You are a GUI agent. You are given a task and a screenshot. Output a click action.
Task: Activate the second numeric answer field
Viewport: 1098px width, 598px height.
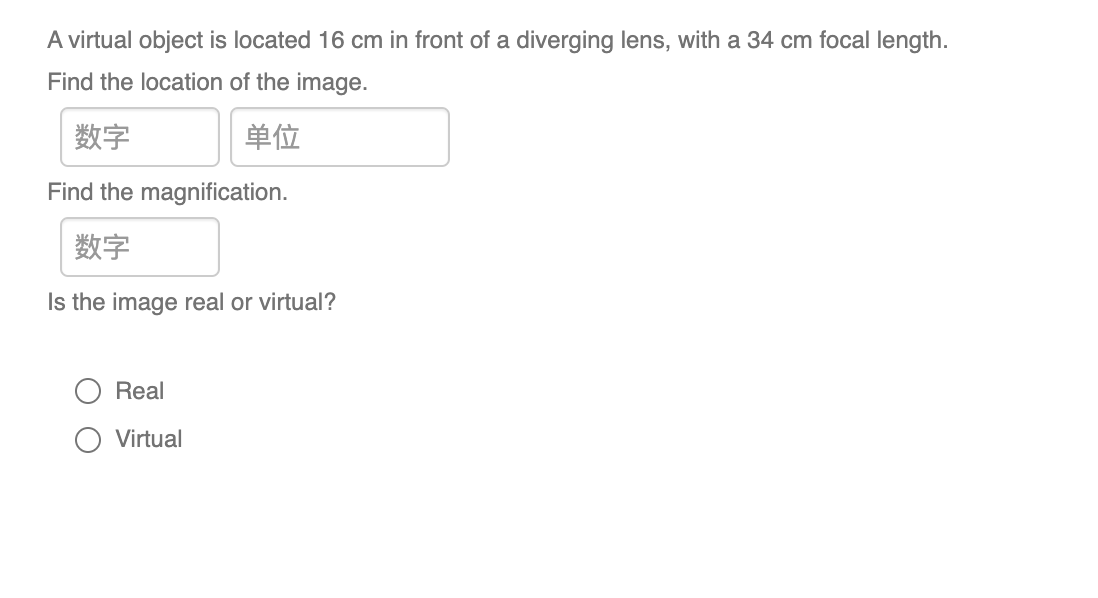[139, 247]
